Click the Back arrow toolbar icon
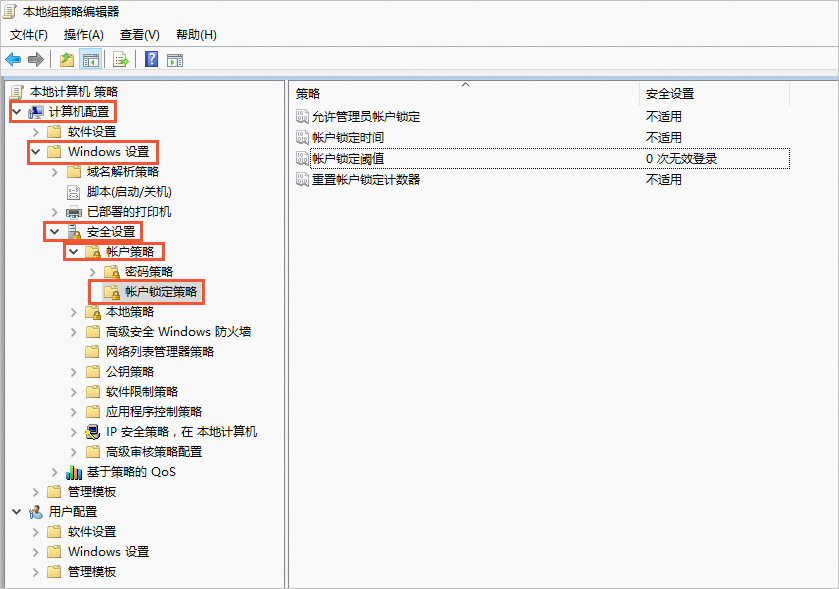Screen dimensions: 839x589 13,59
